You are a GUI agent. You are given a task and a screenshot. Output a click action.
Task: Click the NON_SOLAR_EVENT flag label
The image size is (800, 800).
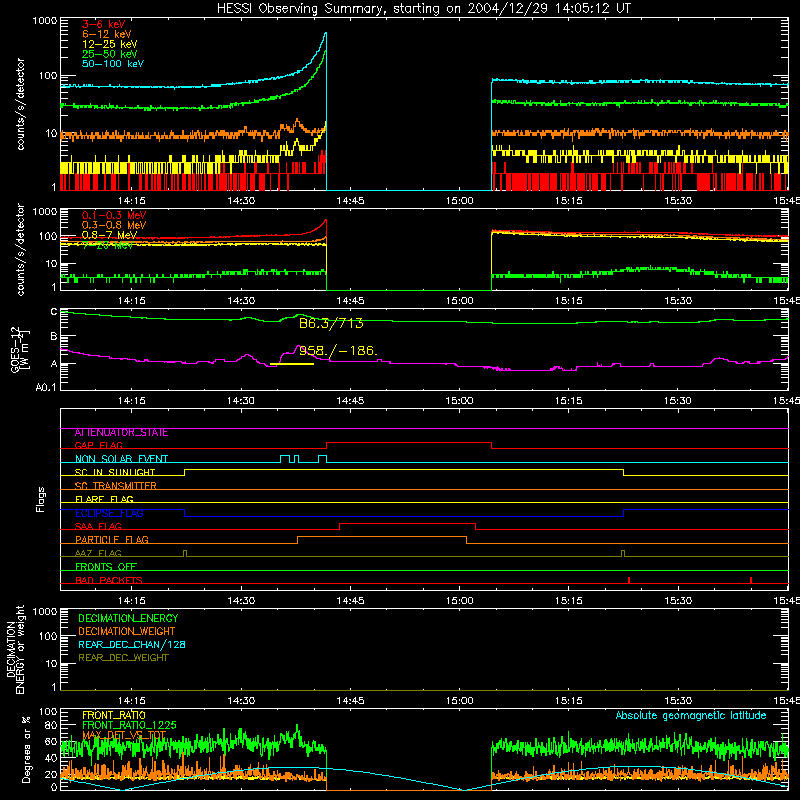click(121, 459)
